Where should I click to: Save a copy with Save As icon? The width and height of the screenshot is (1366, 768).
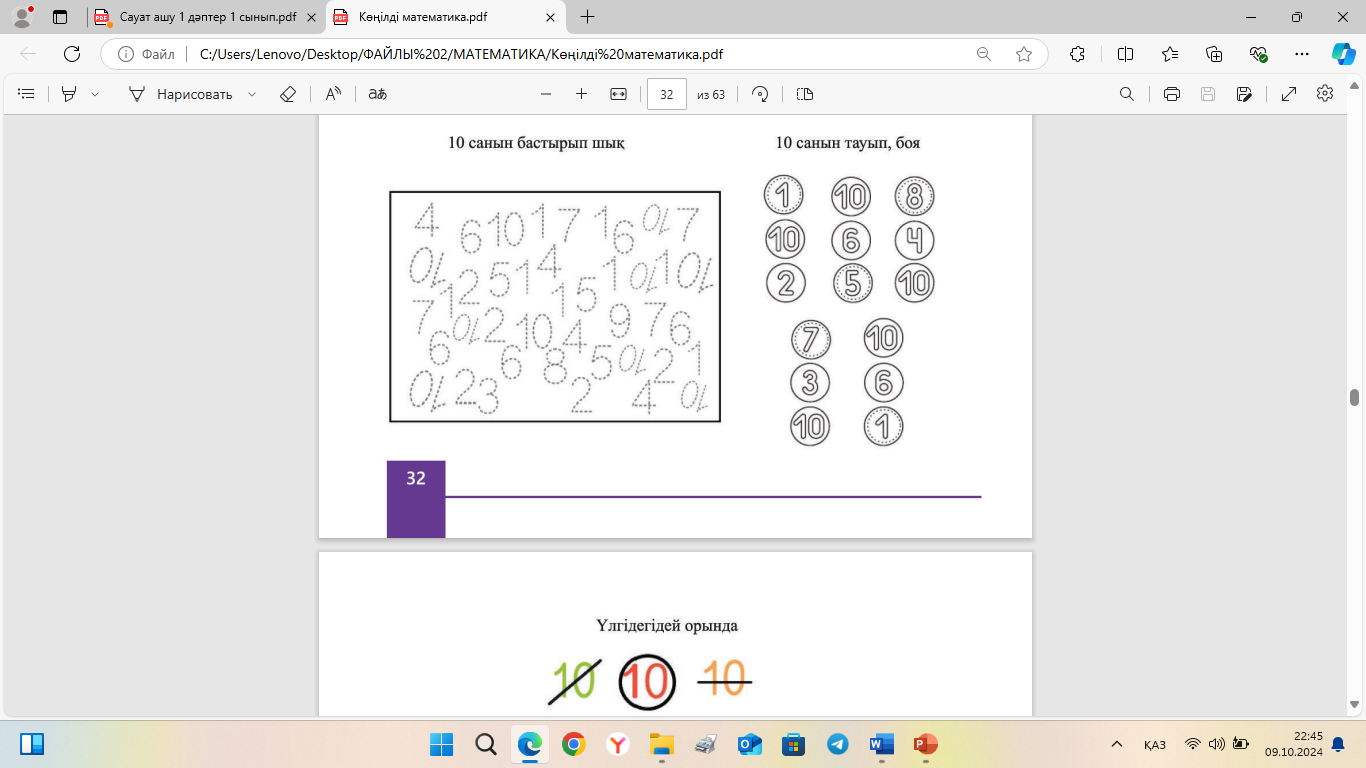1244,94
